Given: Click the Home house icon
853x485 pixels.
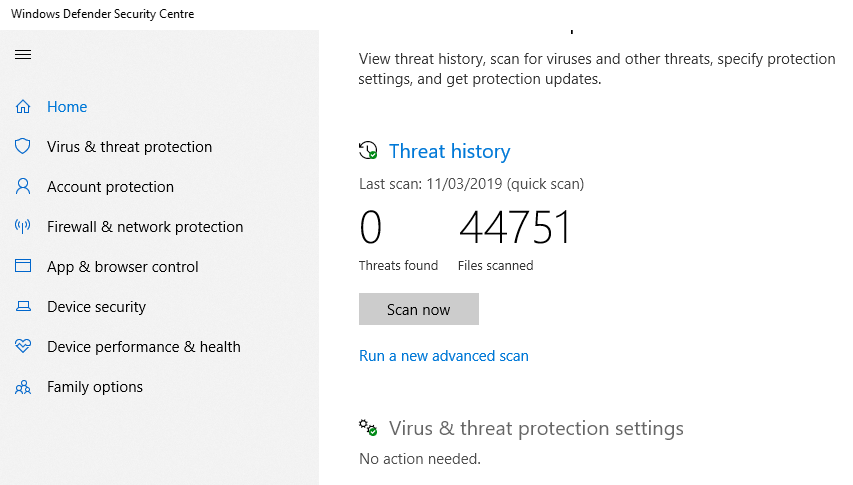Looking at the screenshot, I should [x=23, y=107].
